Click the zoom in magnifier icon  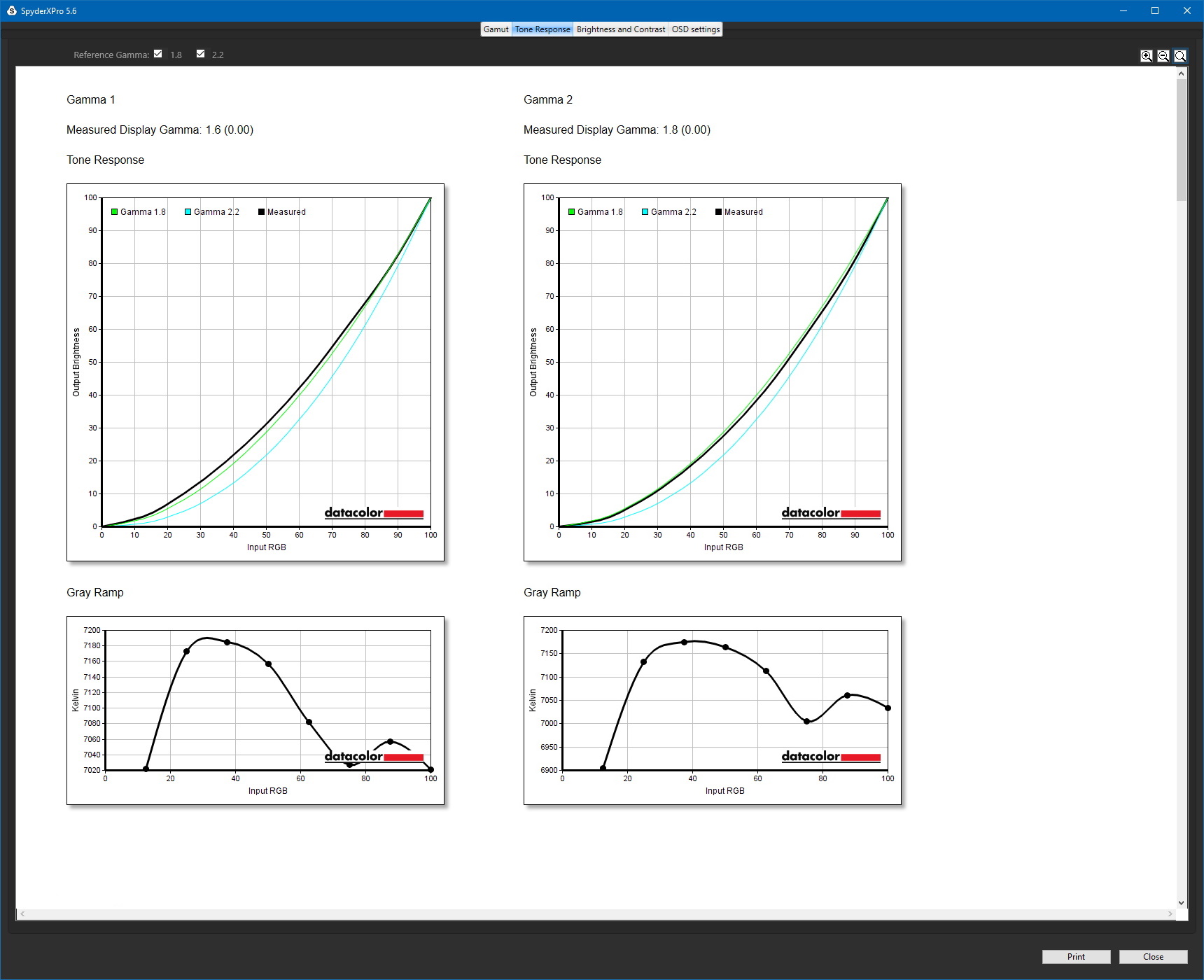pyautogui.click(x=1146, y=56)
